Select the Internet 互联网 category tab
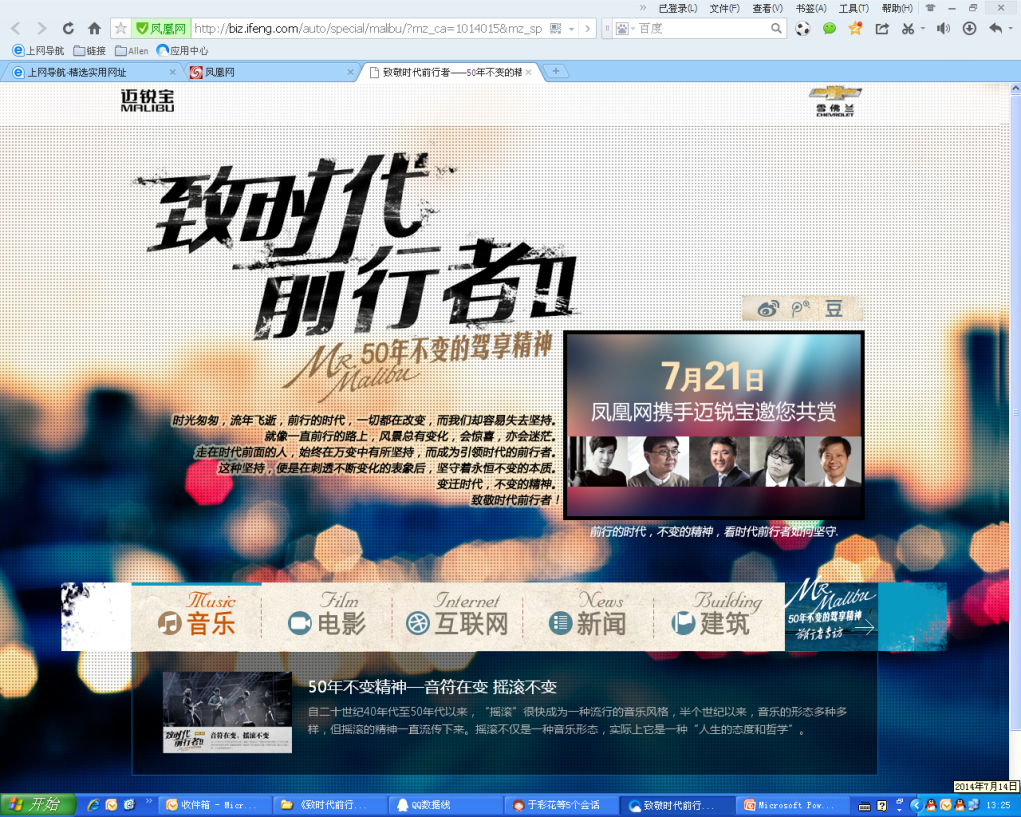 (x=457, y=616)
